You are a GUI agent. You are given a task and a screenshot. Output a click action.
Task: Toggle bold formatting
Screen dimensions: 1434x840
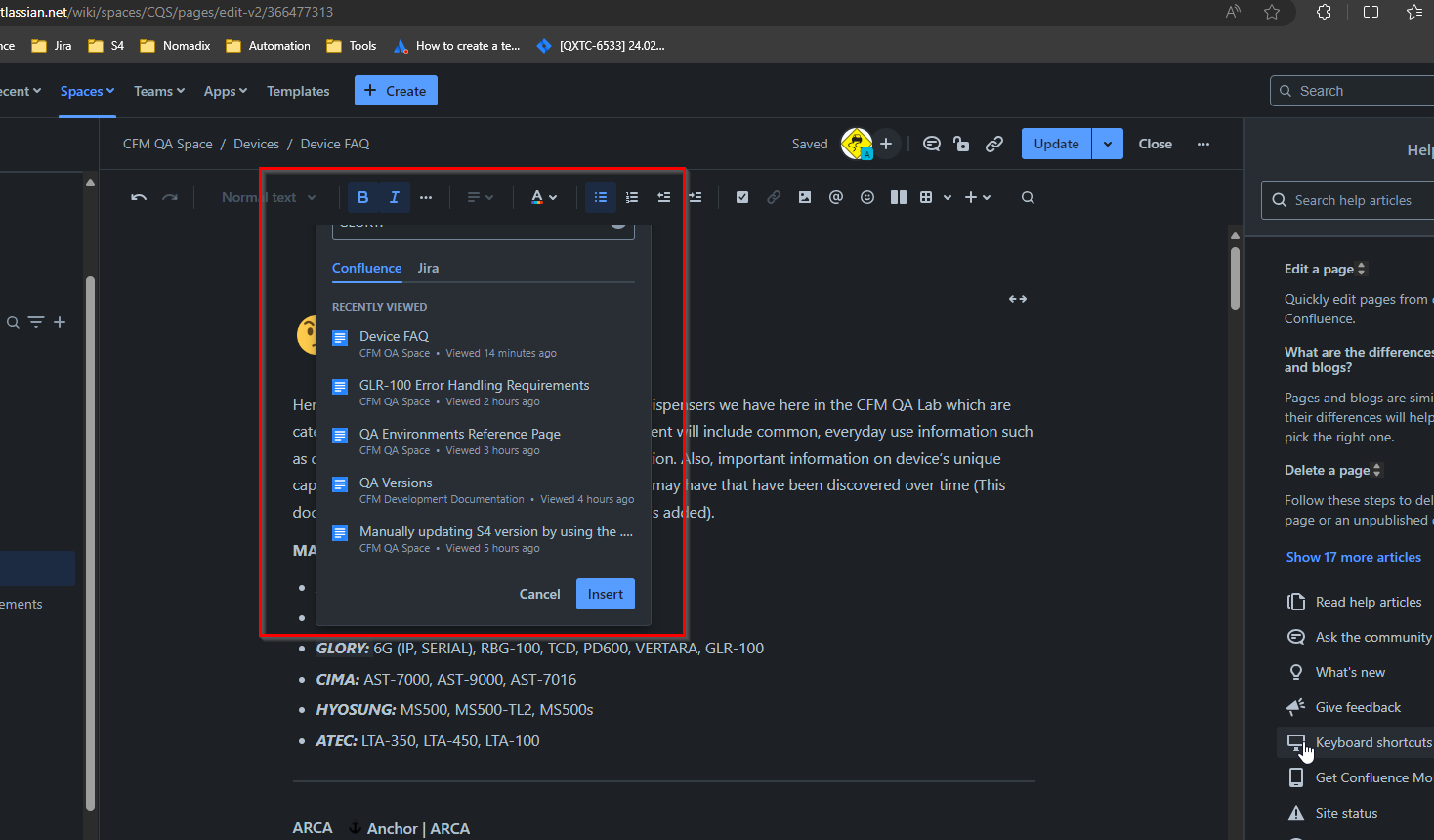(362, 196)
